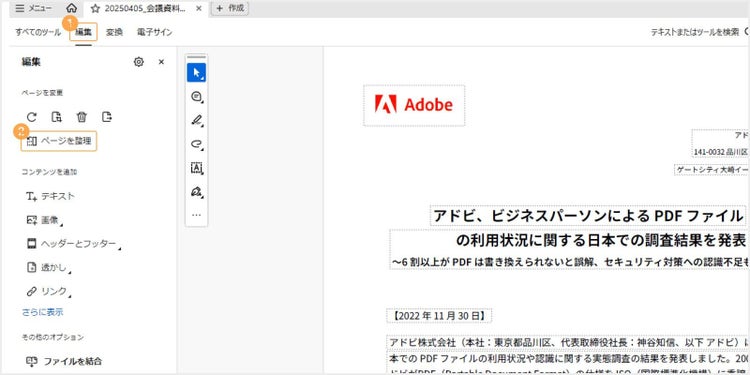Click the さらに表示 link

click(42, 312)
